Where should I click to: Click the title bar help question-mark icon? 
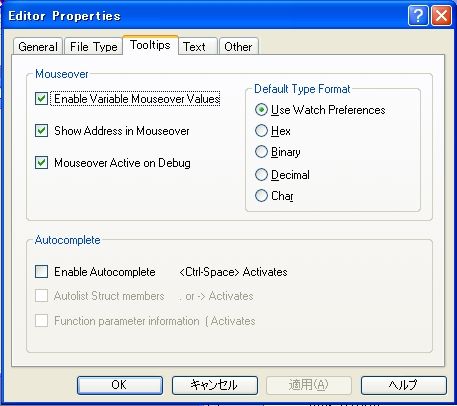pyautogui.click(x=418, y=16)
